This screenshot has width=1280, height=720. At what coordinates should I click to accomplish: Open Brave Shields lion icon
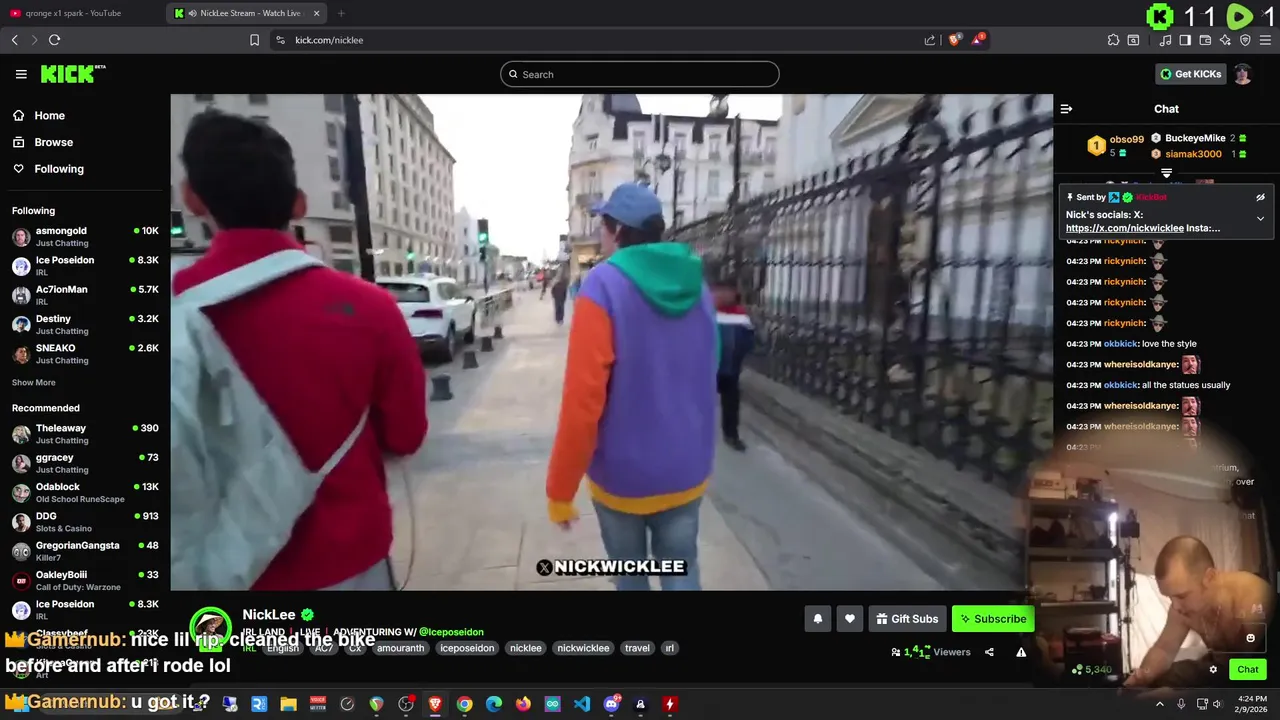(x=955, y=40)
